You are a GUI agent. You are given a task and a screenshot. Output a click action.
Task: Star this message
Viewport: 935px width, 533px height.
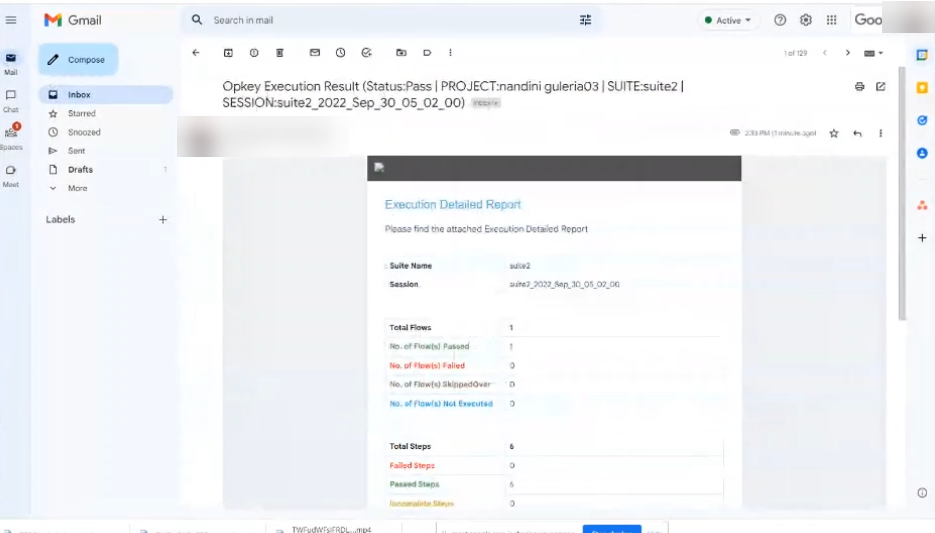pyautogui.click(x=834, y=134)
